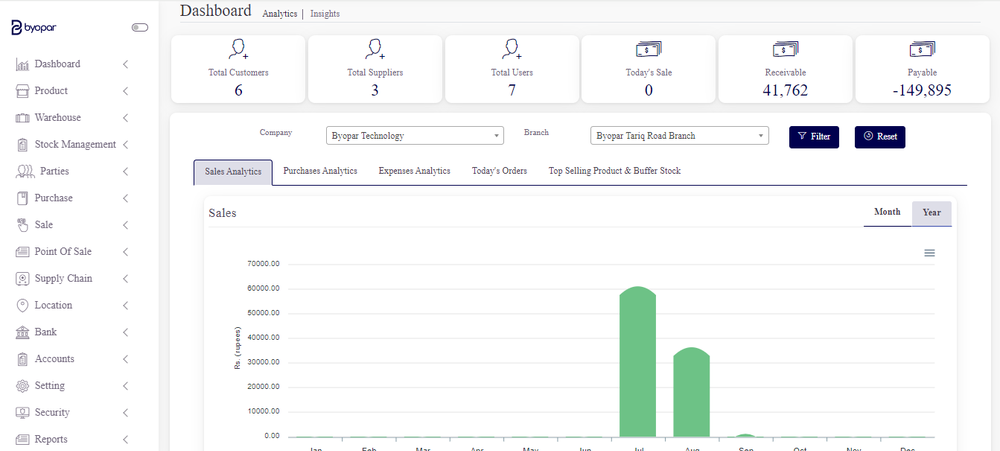Open the Insights link in header
The width and height of the screenshot is (1000, 451).
(x=325, y=14)
